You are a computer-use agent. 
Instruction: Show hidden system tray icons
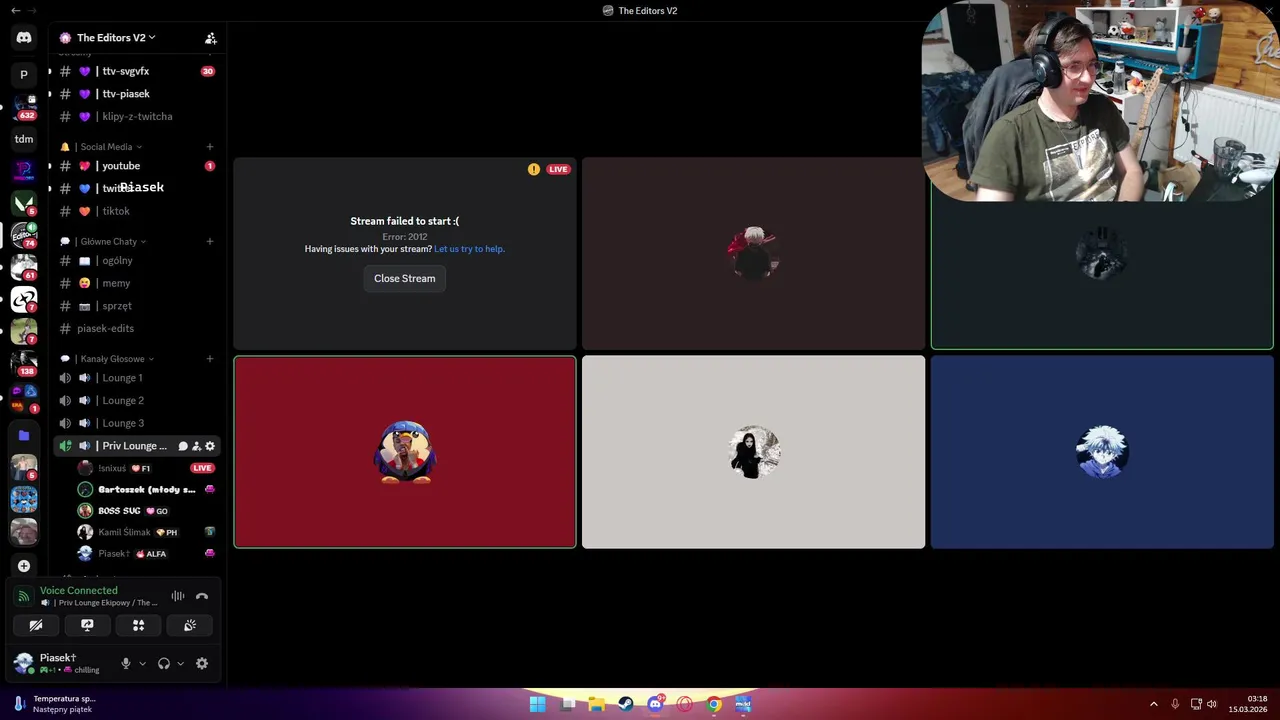point(1153,704)
